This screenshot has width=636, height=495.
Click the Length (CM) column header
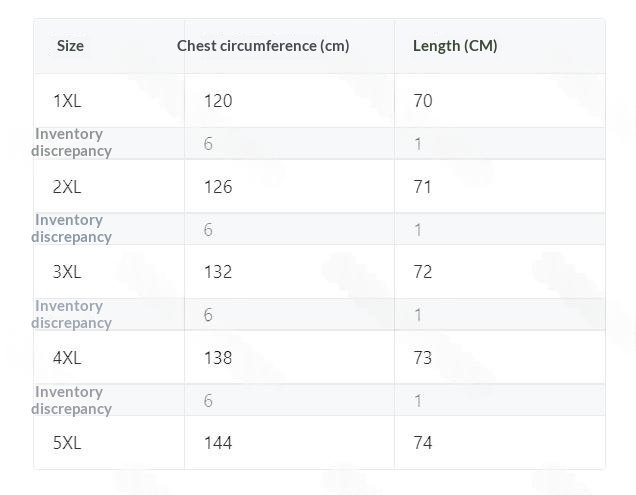coord(455,46)
